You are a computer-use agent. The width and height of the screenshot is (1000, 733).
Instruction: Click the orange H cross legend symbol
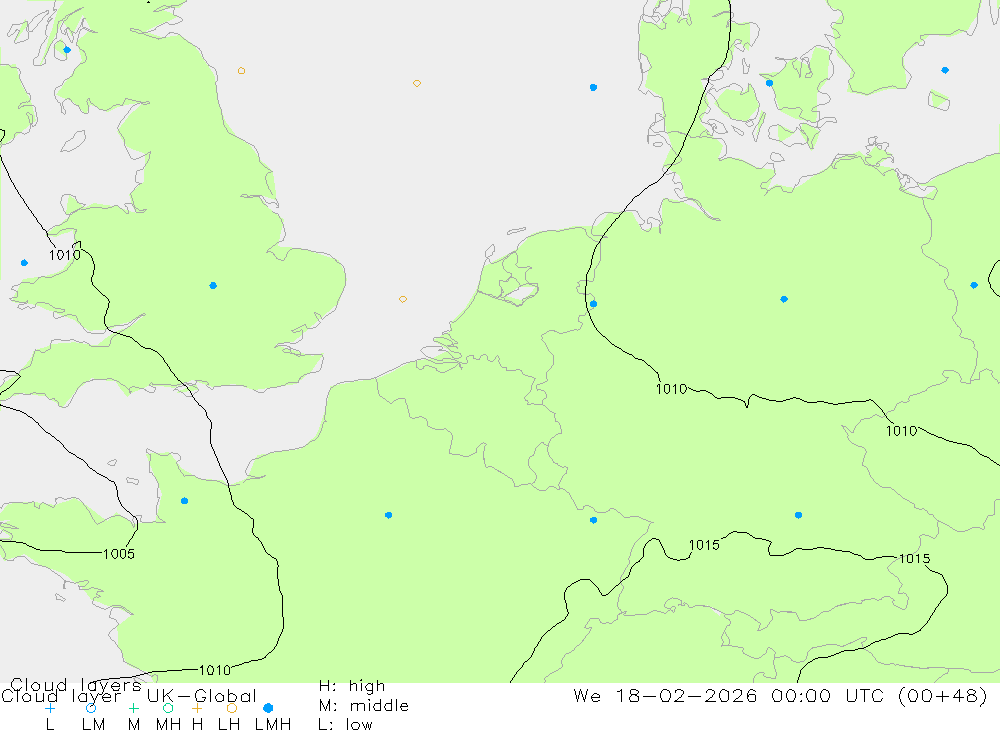197,708
